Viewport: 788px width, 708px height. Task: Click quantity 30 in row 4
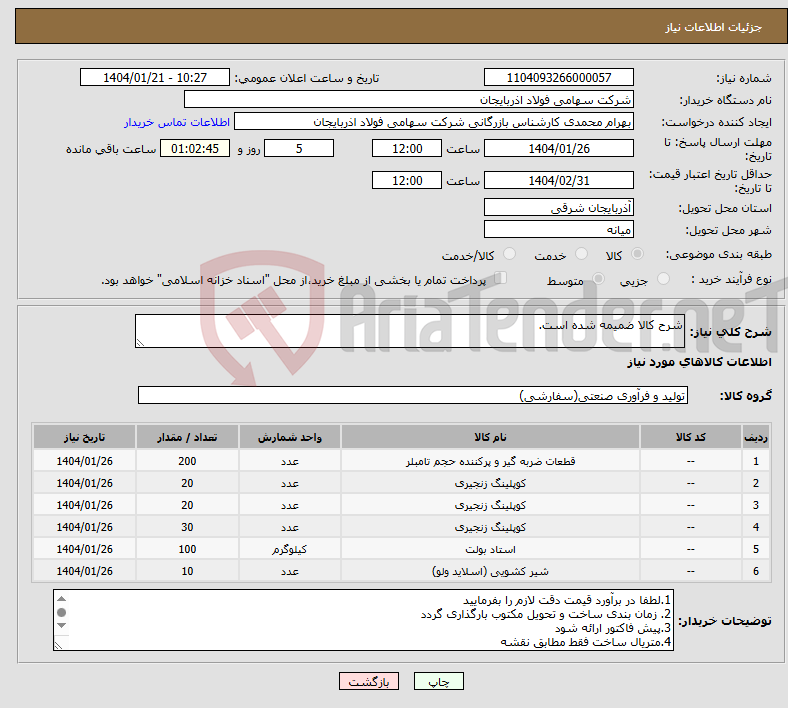point(187,527)
